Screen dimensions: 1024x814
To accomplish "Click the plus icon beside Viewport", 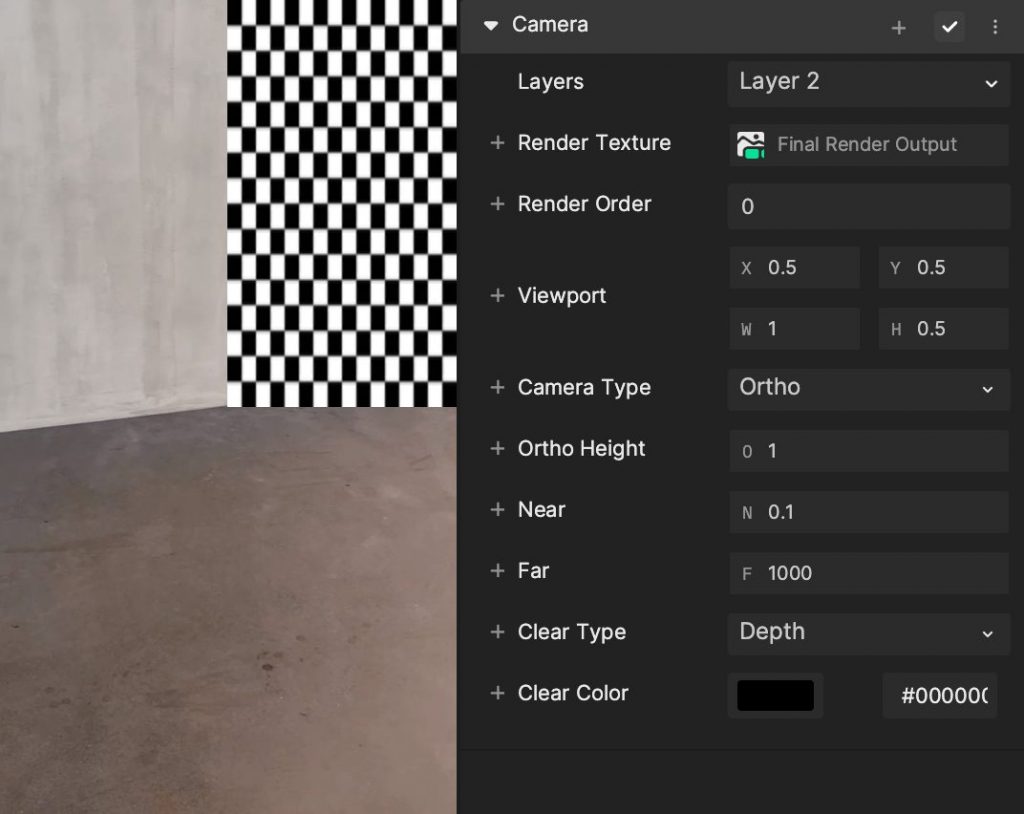I will click(x=498, y=295).
